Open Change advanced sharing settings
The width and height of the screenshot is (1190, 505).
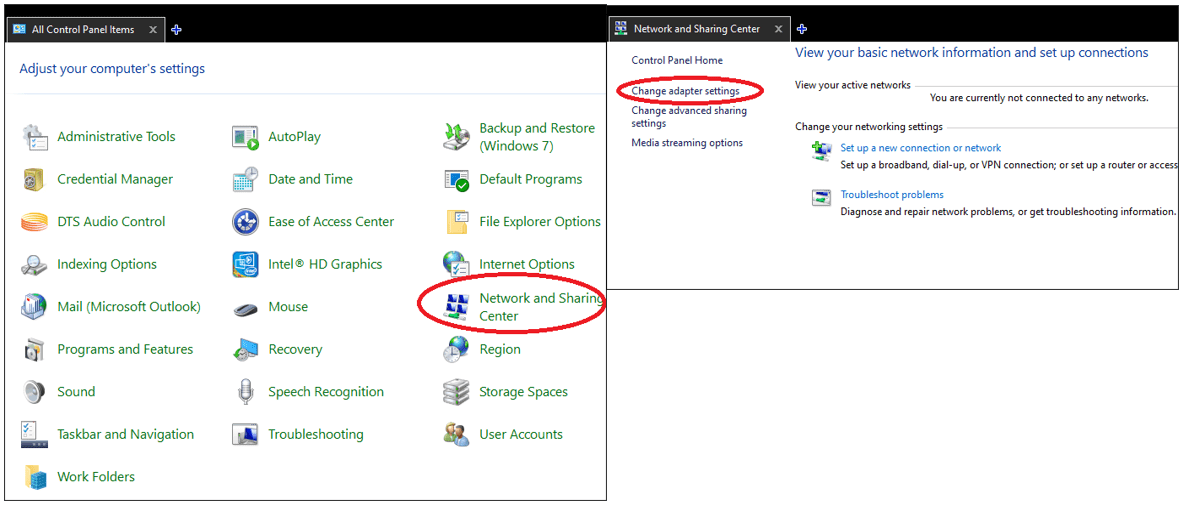point(689,117)
